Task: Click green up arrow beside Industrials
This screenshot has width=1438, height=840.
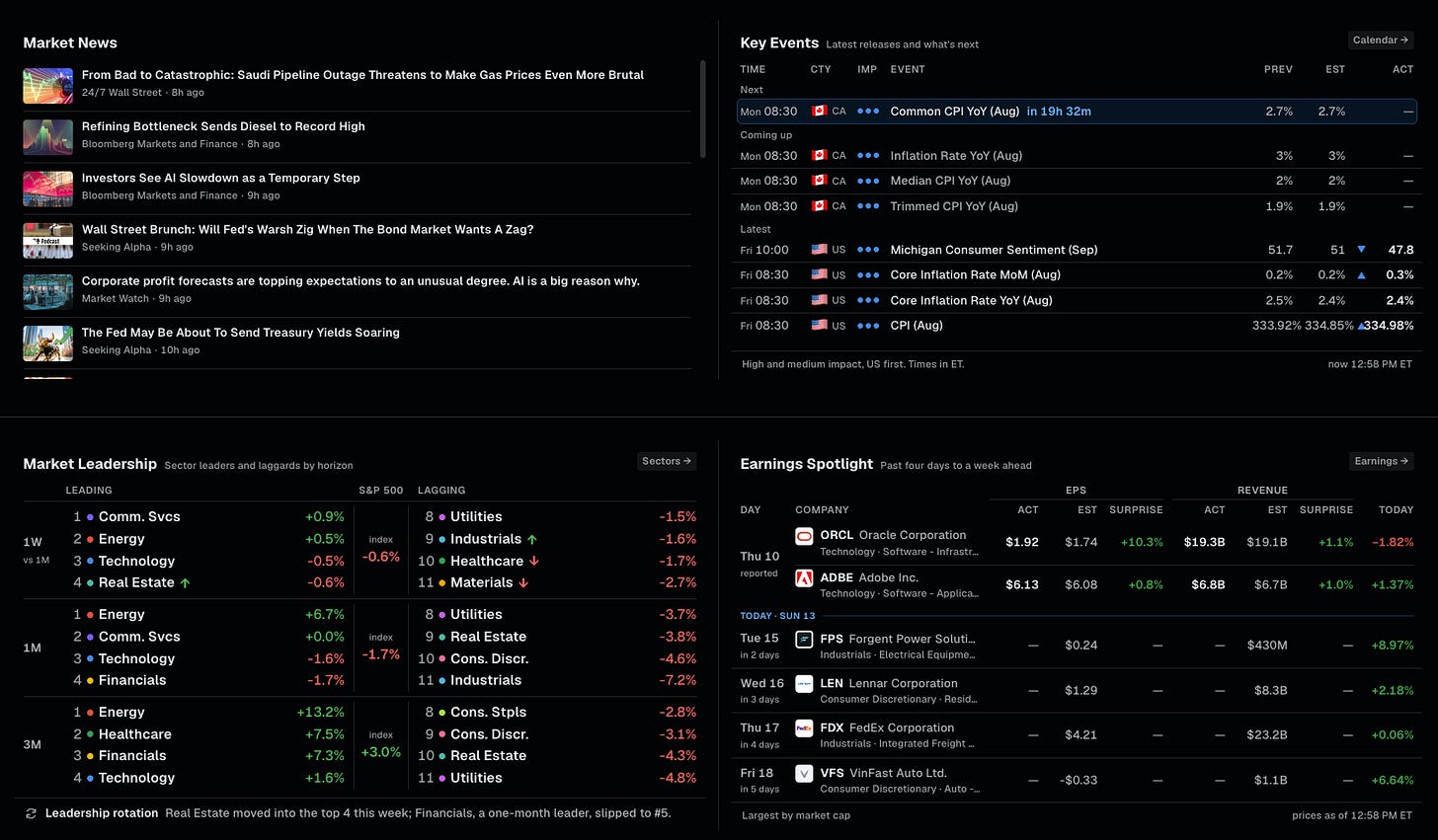Action: [532, 540]
